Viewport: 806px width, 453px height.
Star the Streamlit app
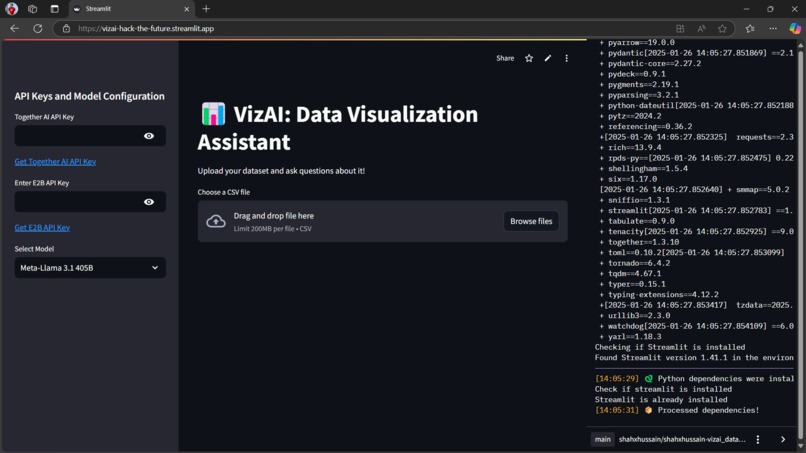tap(529, 58)
